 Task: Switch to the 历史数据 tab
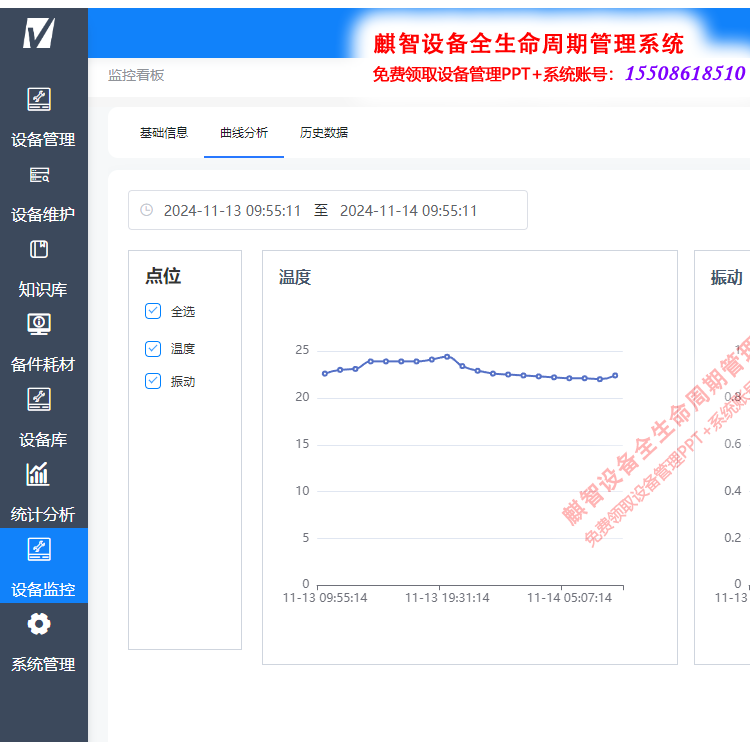tap(324, 133)
